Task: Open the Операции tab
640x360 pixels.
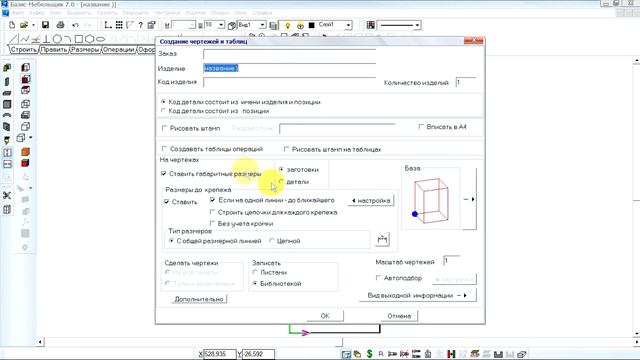Action: (x=118, y=49)
